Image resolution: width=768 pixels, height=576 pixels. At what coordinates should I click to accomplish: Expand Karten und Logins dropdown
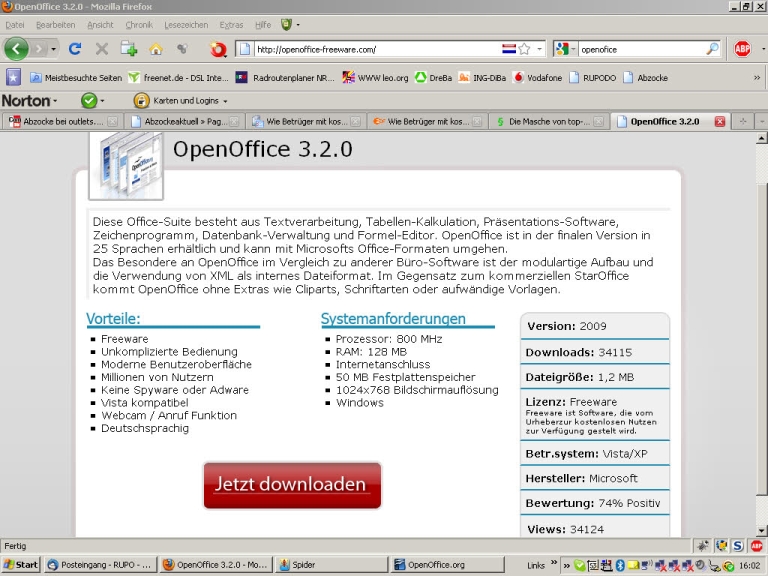182,100
